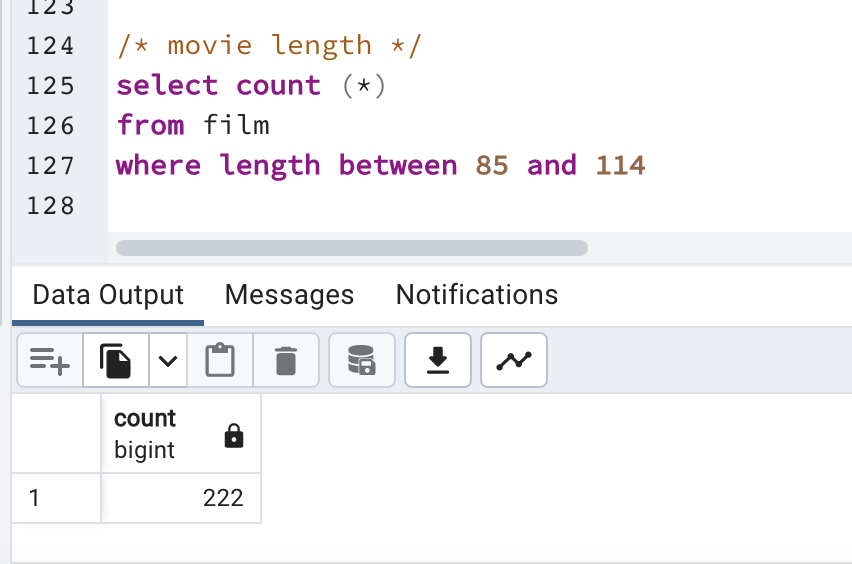
Task: Copy selected rows with the copy icon
Action: pyautogui.click(x=116, y=360)
